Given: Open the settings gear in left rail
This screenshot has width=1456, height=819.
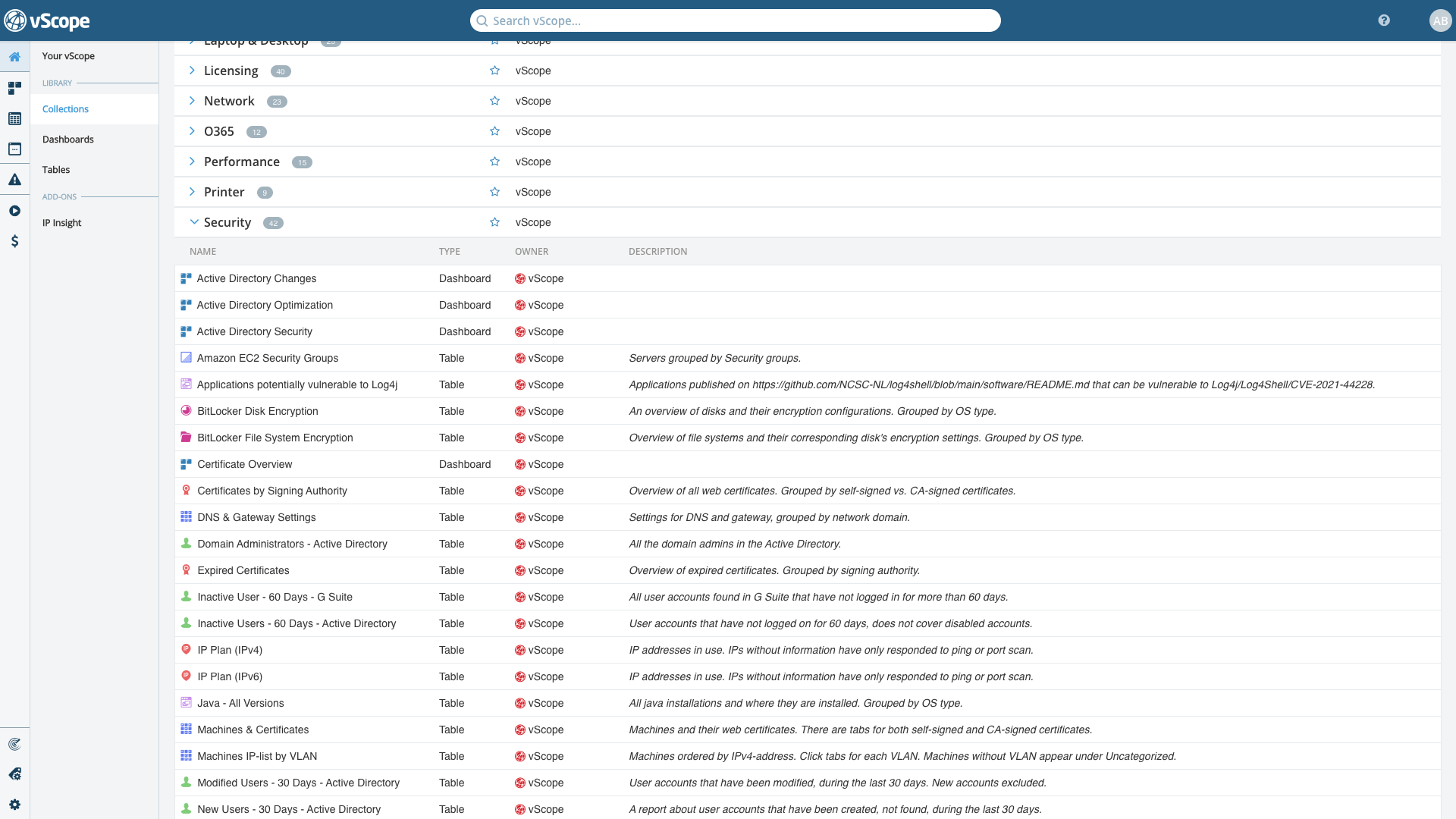Looking at the screenshot, I should [14, 805].
